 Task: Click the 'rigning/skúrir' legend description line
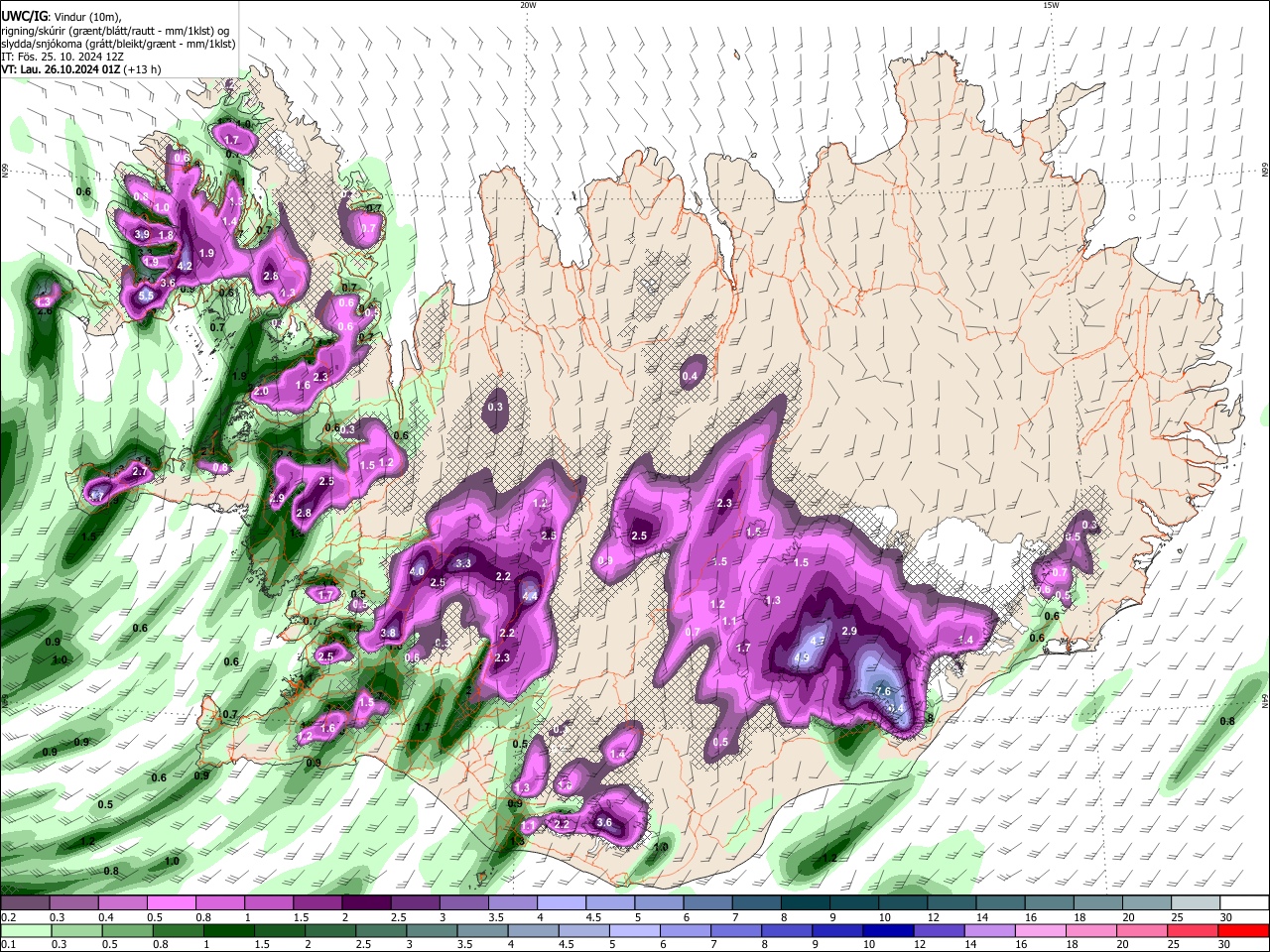tap(115, 31)
